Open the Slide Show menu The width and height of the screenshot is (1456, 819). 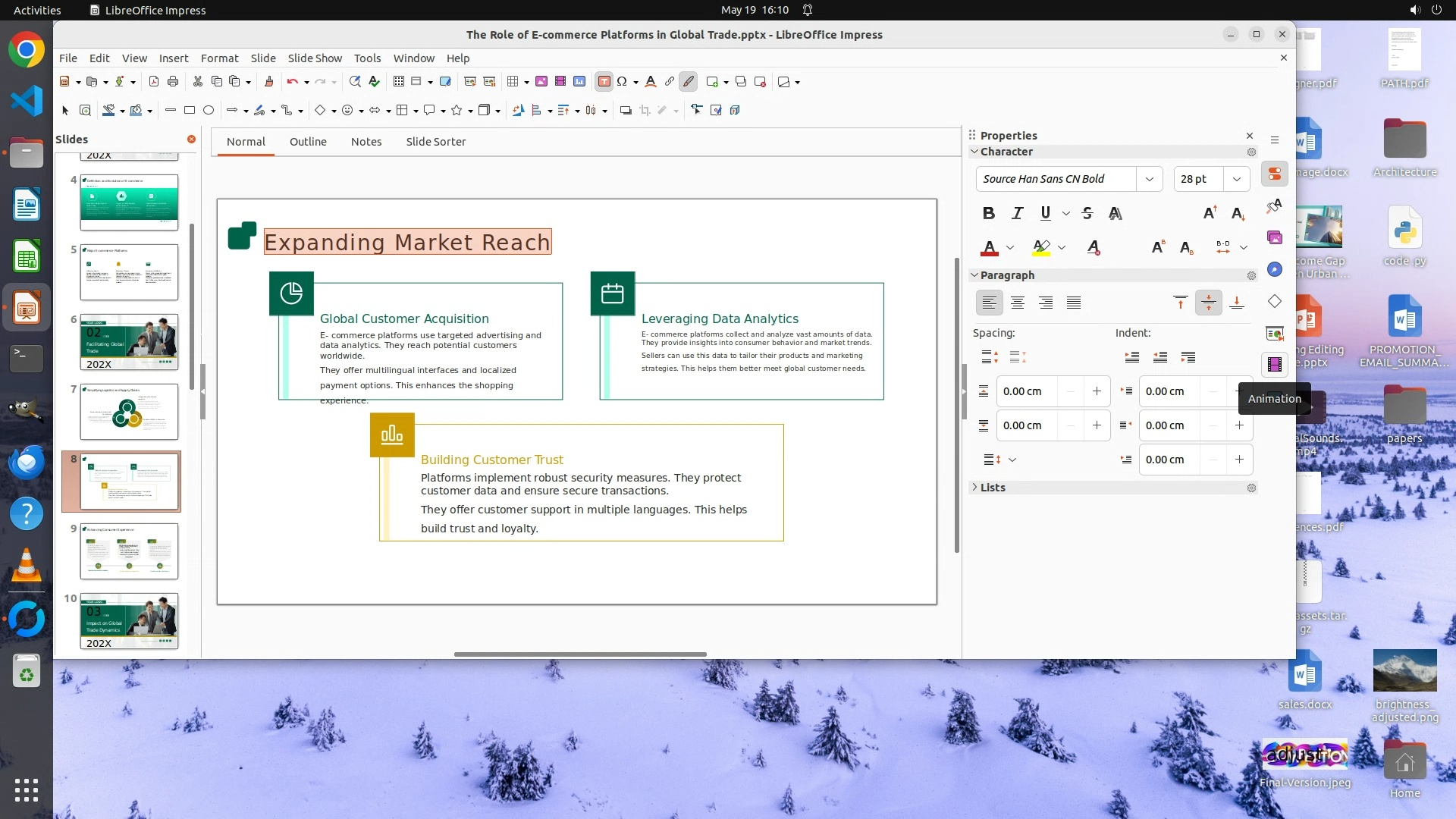click(314, 58)
